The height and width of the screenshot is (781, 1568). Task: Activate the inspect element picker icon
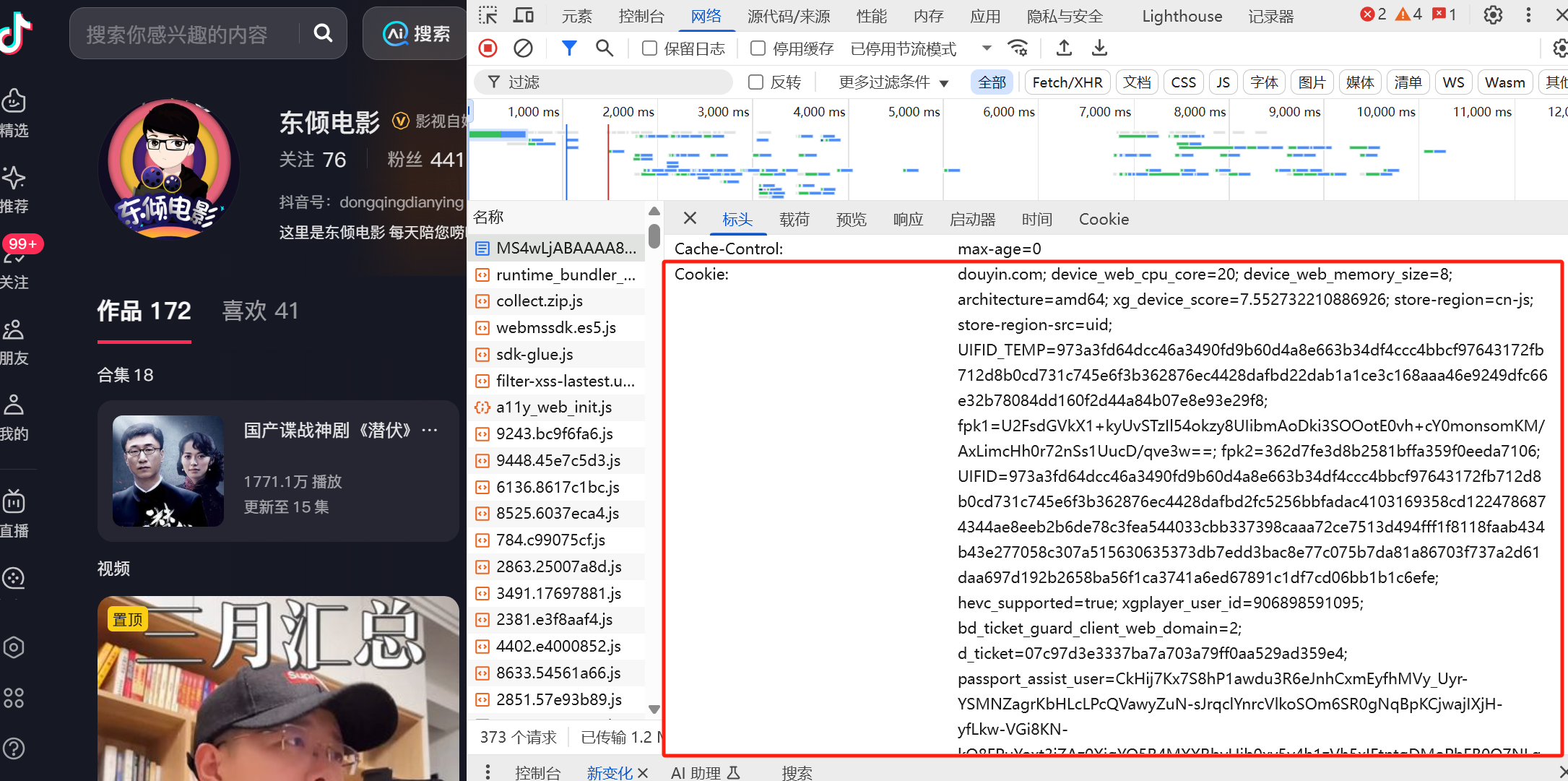(x=488, y=15)
